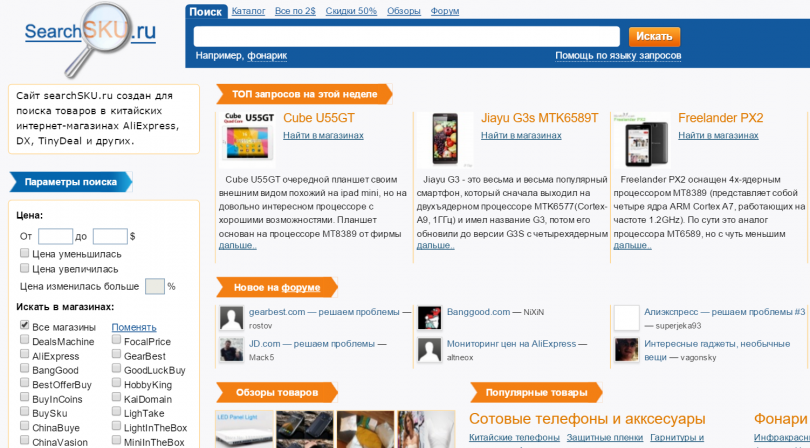Click the NiXiN forum avatar icon
Viewport: 810px width, 448px height.
[x=429, y=318]
